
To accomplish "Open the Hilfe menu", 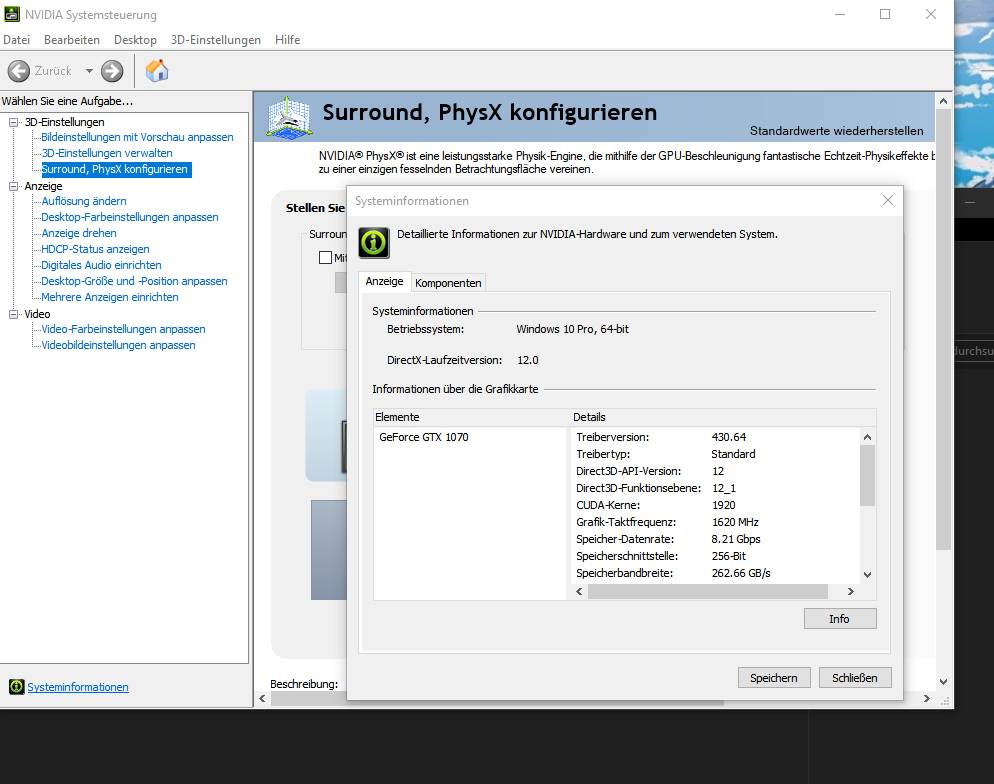I will [287, 39].
